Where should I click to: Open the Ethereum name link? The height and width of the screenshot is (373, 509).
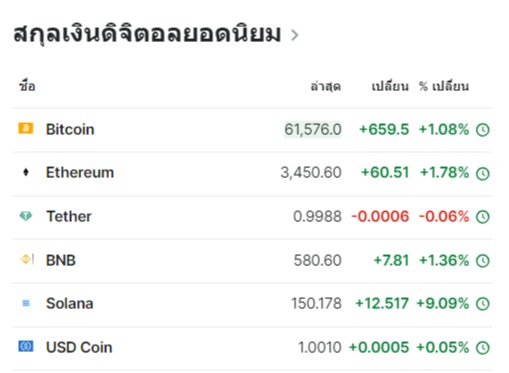coord(80,173)
